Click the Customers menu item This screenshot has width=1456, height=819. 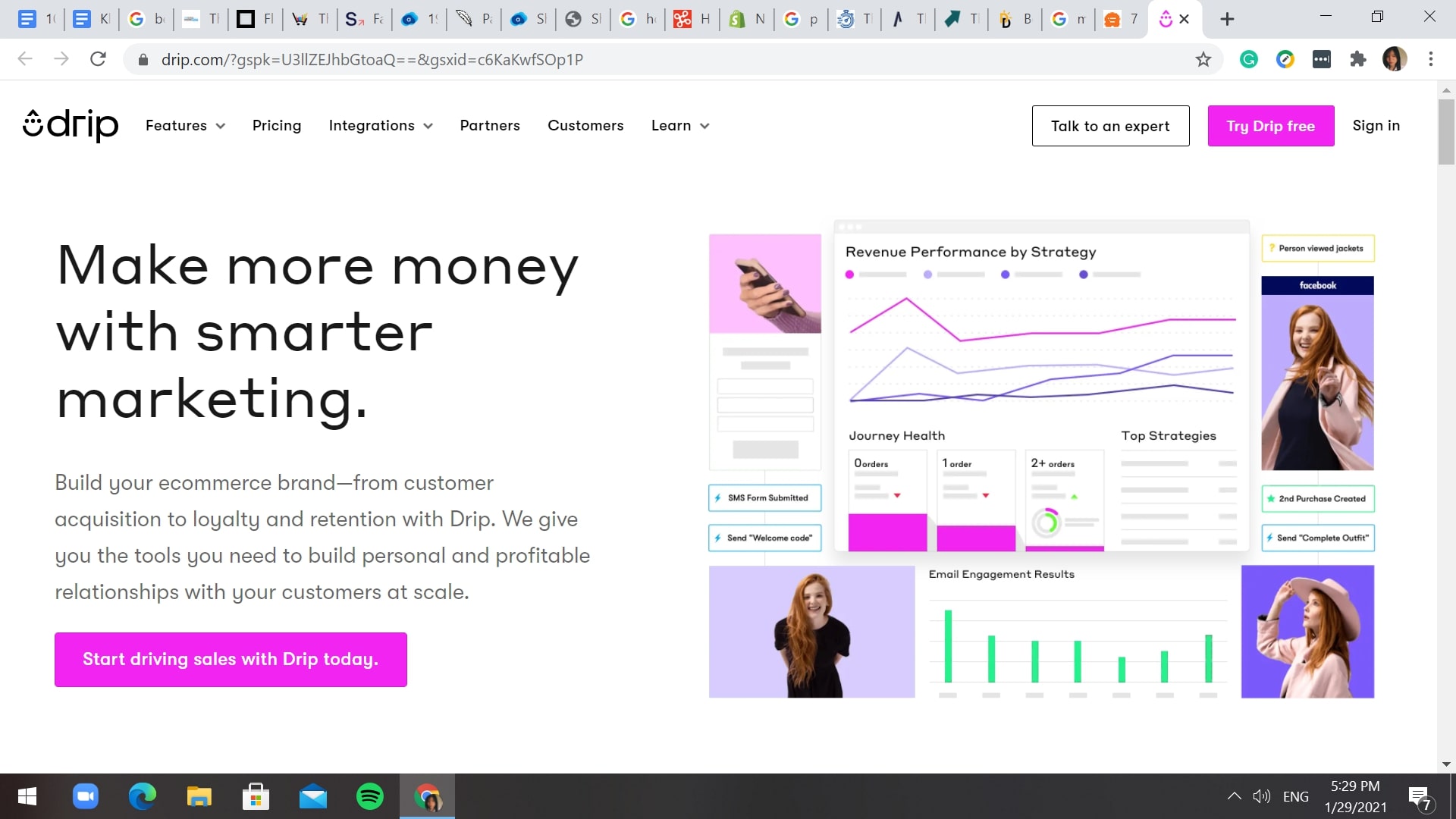pos(585,125)
